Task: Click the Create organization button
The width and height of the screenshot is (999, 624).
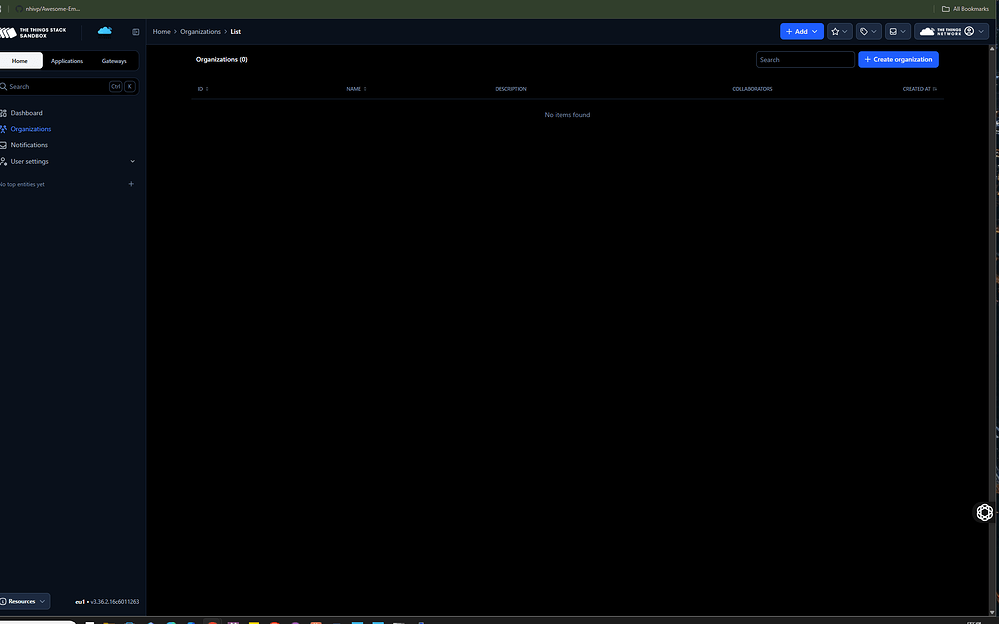Action: [898, 59]
